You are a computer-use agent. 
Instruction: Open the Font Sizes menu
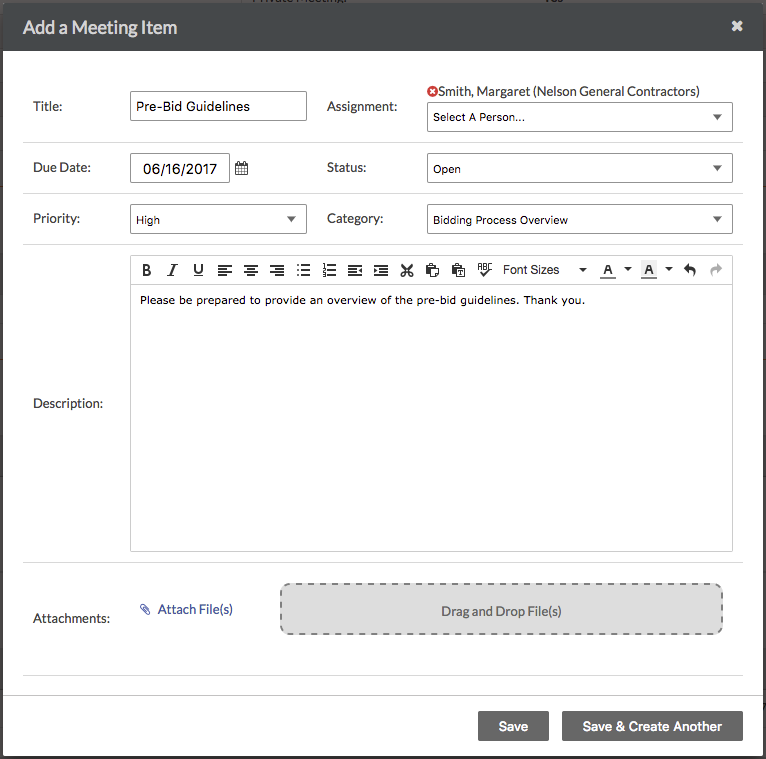tap(544, 270)
